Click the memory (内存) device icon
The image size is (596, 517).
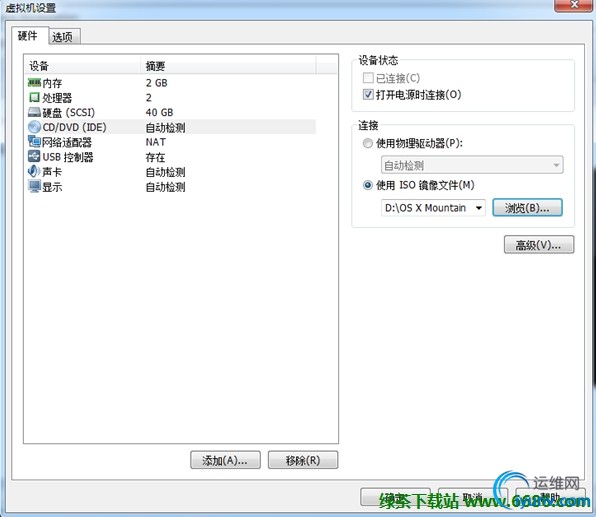point(34,82)
